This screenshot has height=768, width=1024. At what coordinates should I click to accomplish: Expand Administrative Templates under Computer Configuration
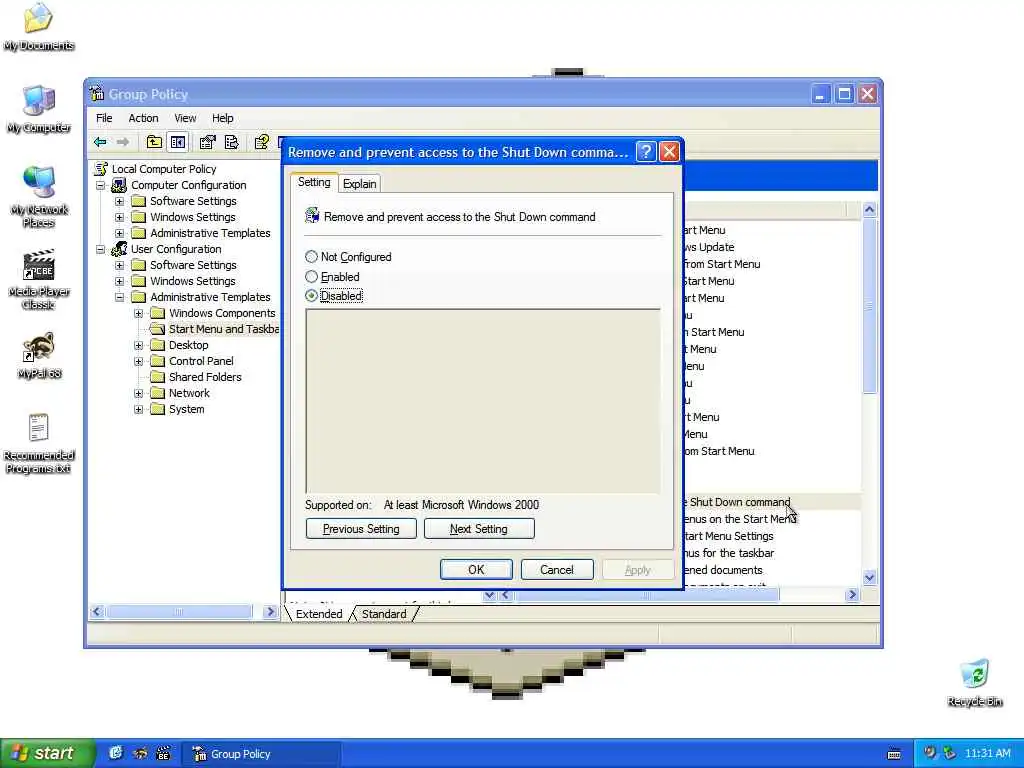coord(120,233)
